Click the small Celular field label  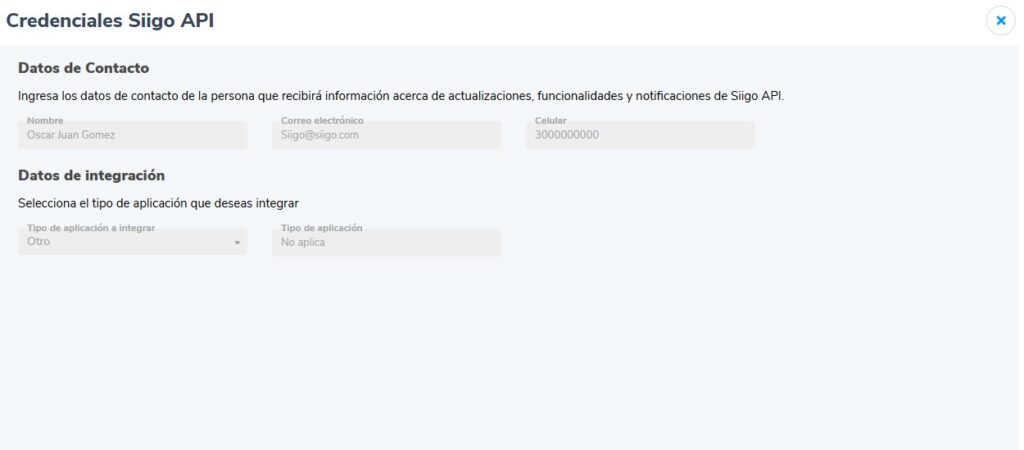tap(551, 121)
